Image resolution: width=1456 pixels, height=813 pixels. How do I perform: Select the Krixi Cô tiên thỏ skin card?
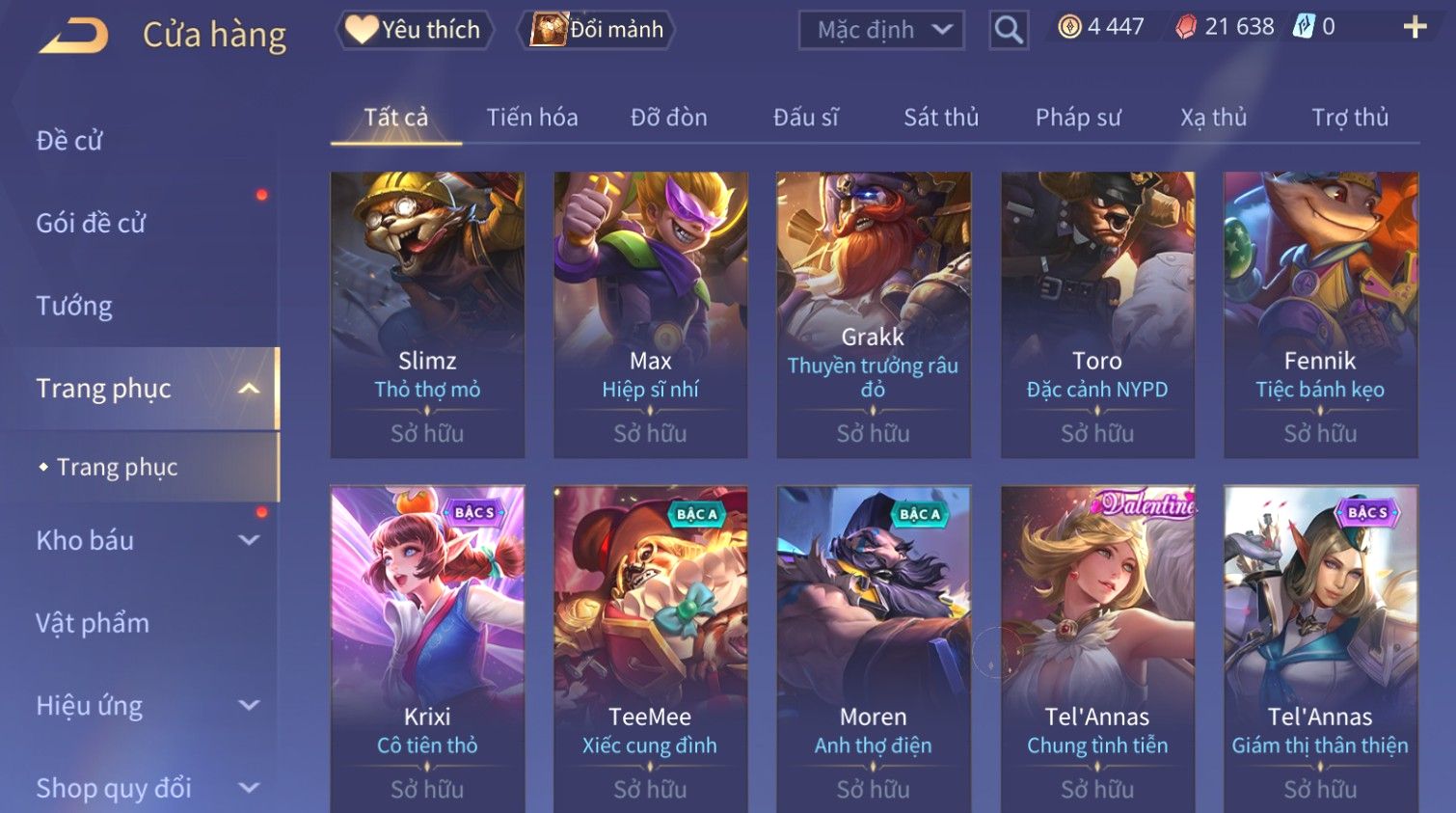click(x=427, y=649)
